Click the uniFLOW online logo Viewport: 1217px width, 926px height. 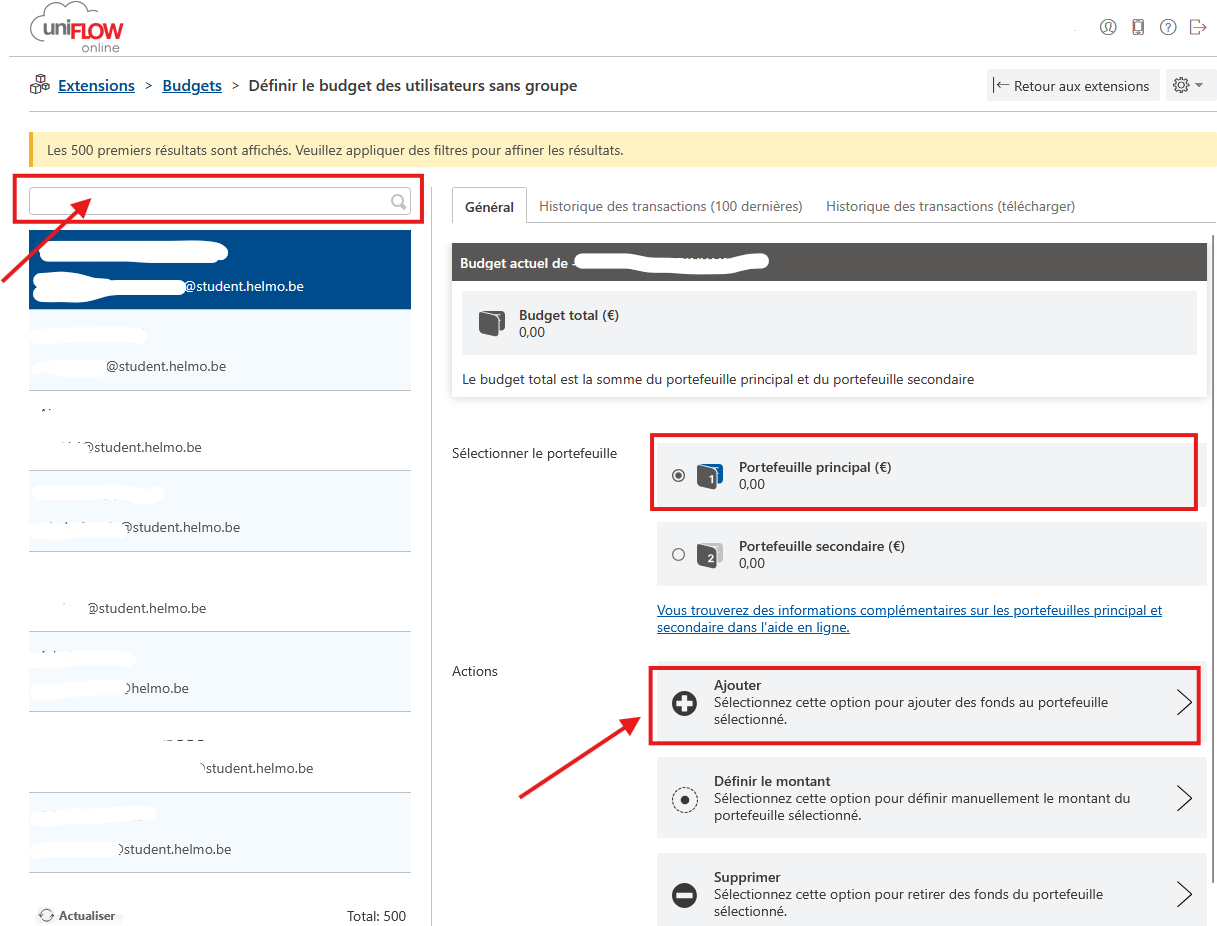pyautogui.click(x=77, y=29)
